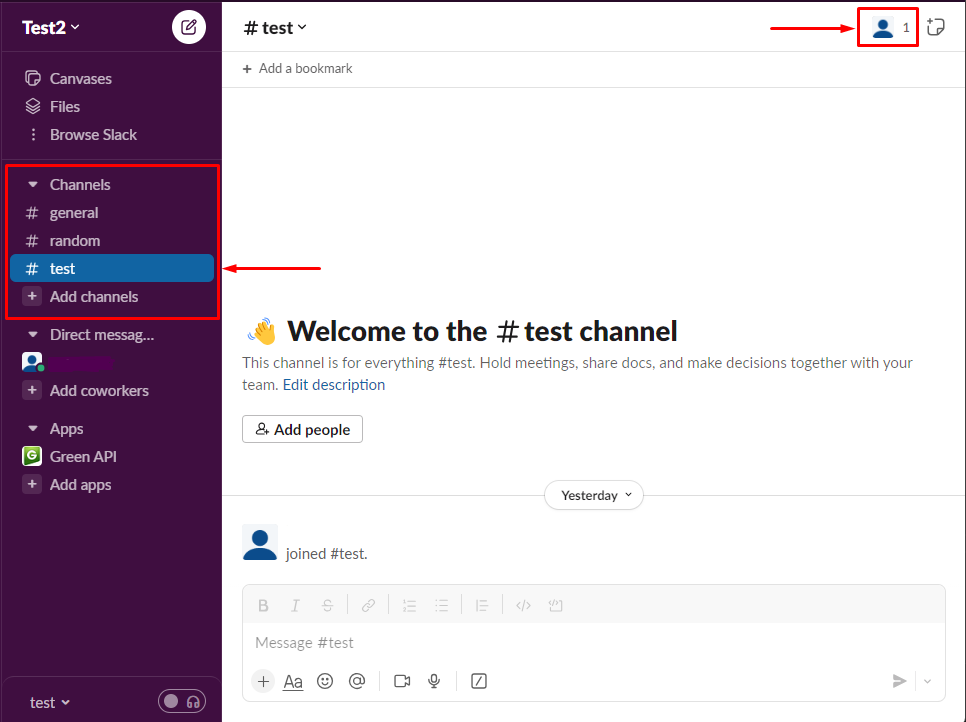Click the emoji picker icon
The width and height of the screenshot is (966, 722).
pos(325,681)
